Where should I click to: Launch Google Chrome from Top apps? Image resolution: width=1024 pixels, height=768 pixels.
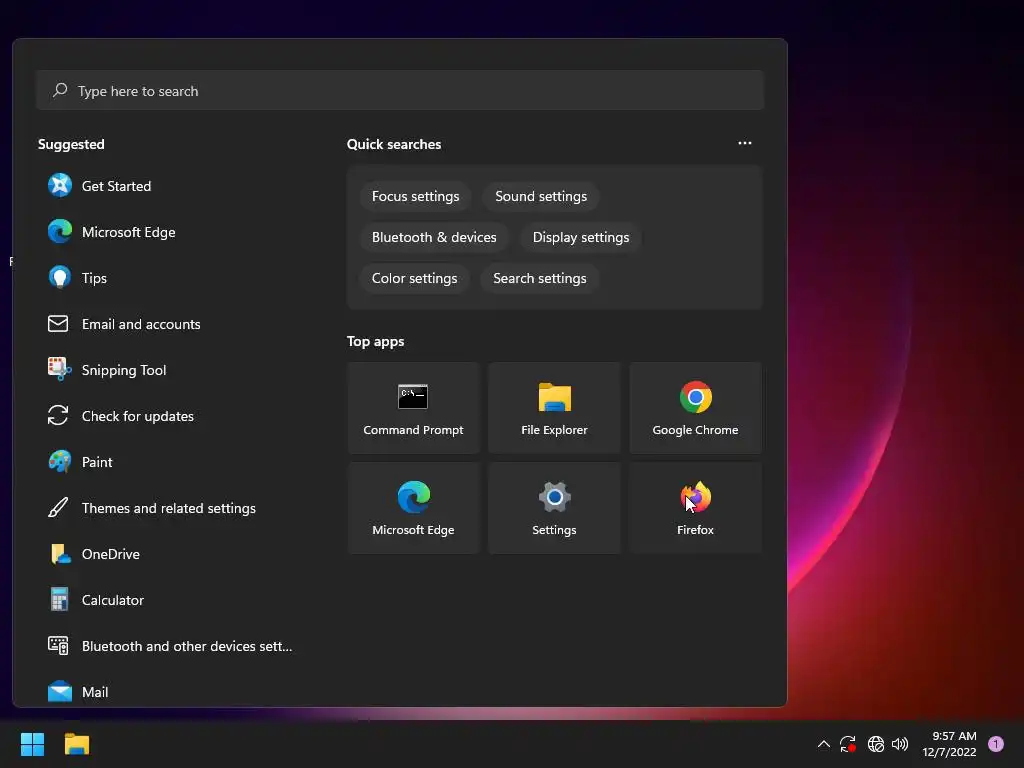coord(696,408)
